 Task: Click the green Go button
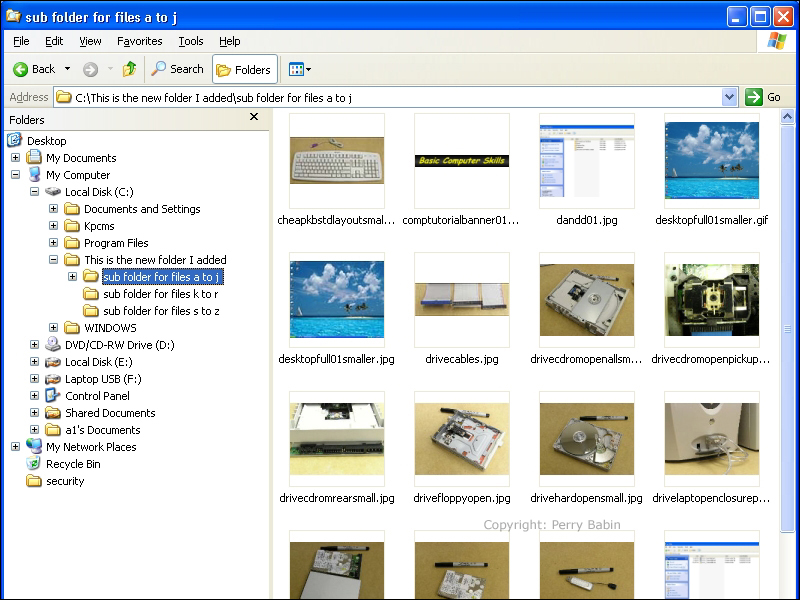coord(754,97)
